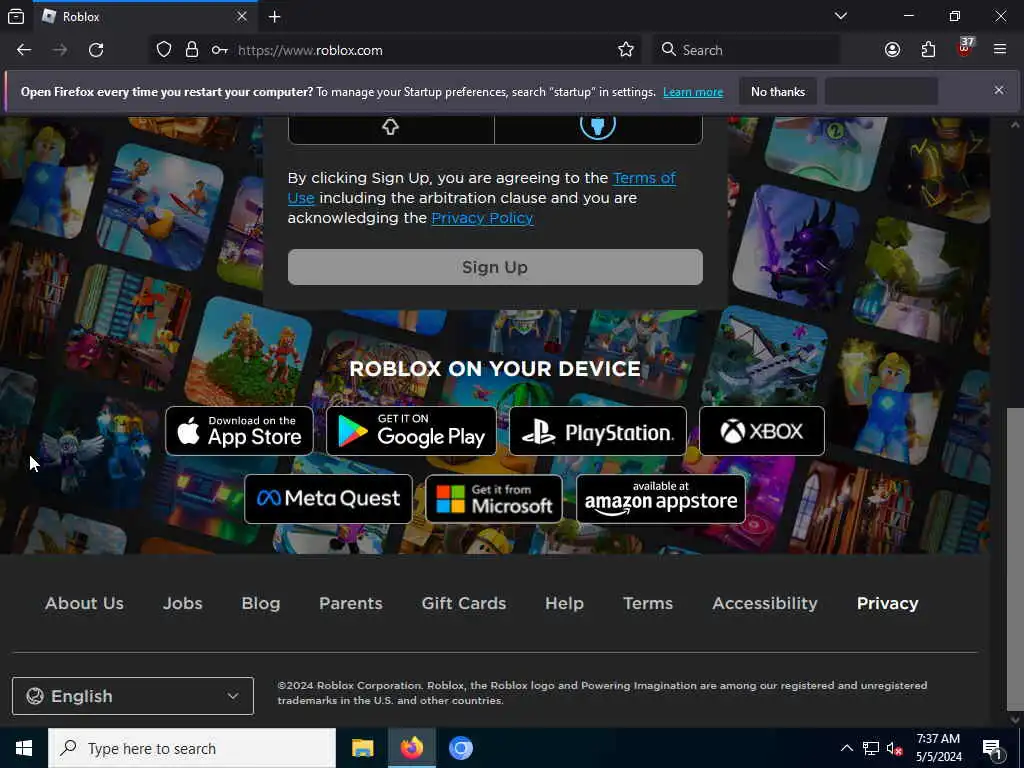This screenshot has height=768, width=1024.
Task: Open Firefox View icon in tab bar
Action: click(x=16, y=16)
